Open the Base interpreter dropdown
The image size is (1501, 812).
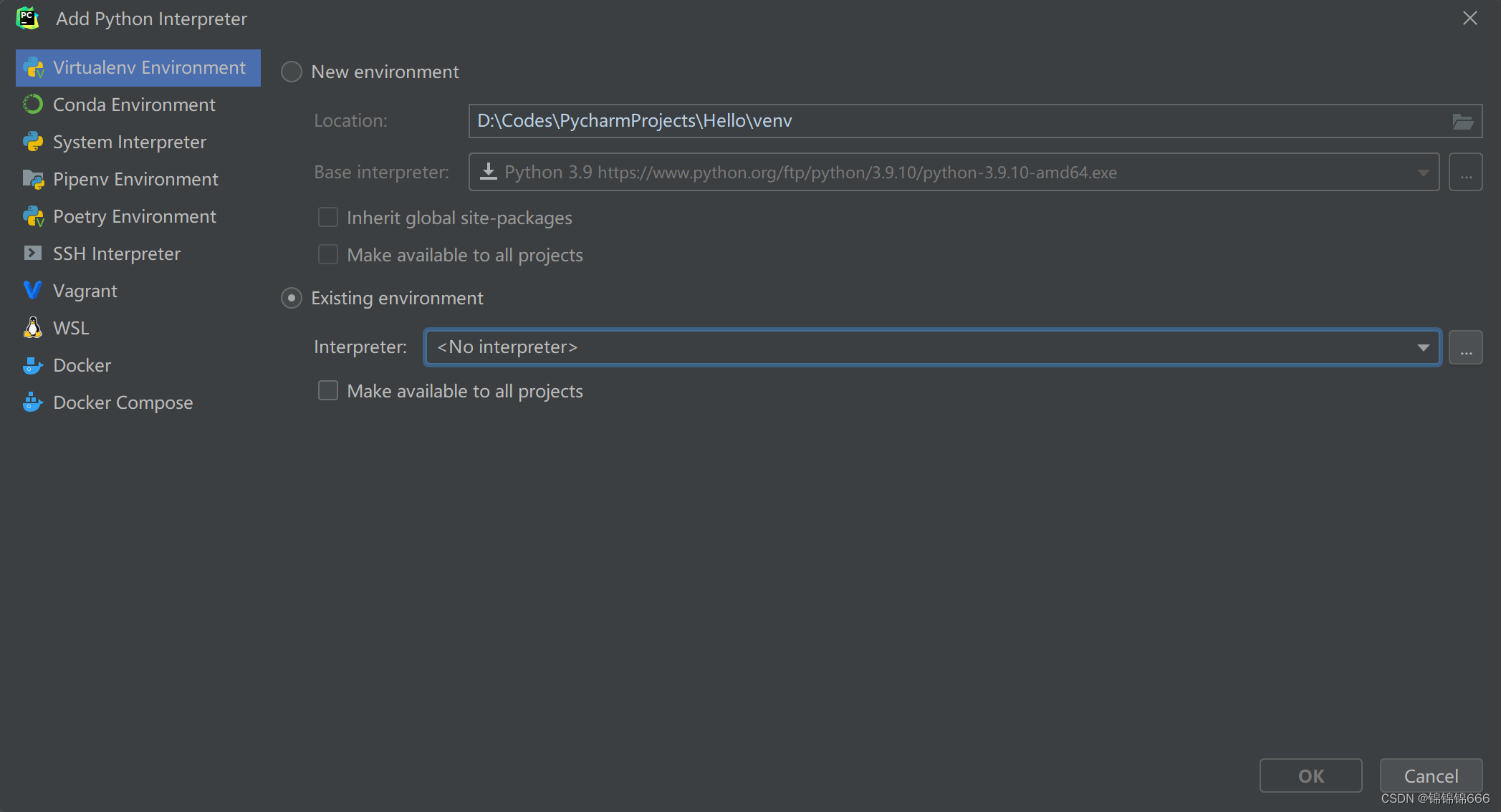1423,172
